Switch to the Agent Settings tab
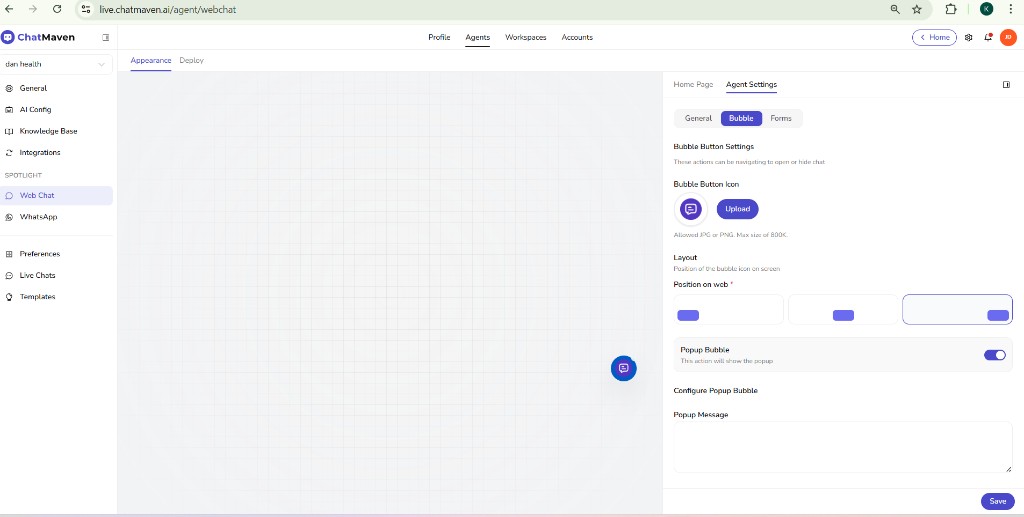This screenshot has height=517, width=1024. [x=751, y=84]
